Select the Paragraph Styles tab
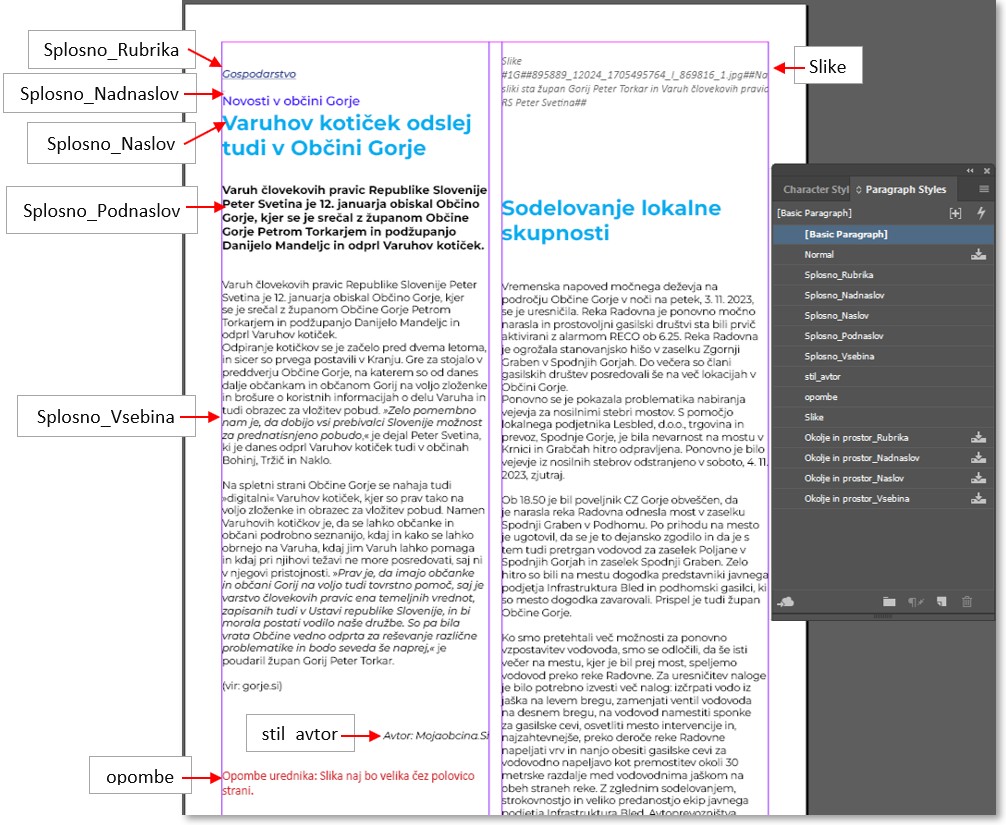The height and width of the screenshot is (825, 1006). 904,189
